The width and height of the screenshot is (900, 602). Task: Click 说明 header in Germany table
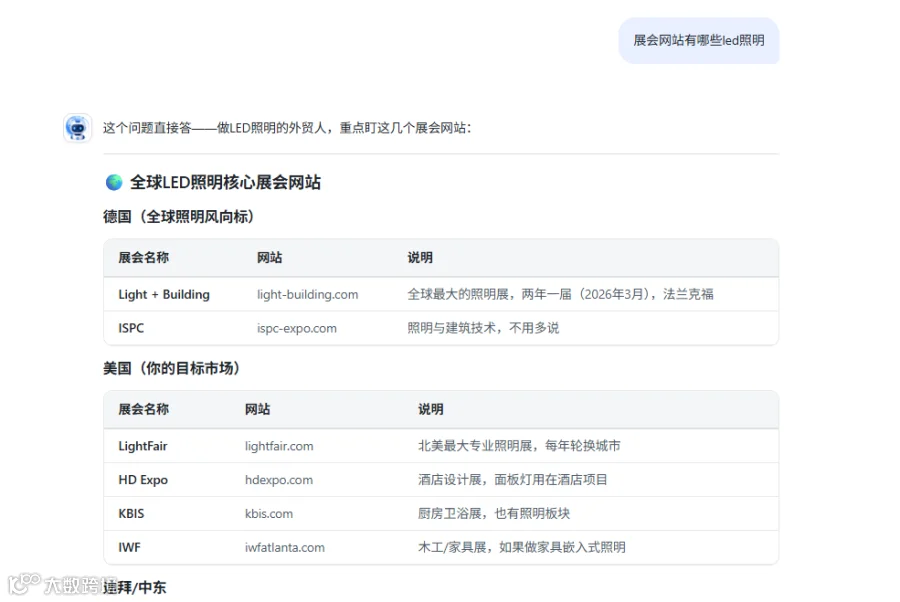[x=420, y=258]
